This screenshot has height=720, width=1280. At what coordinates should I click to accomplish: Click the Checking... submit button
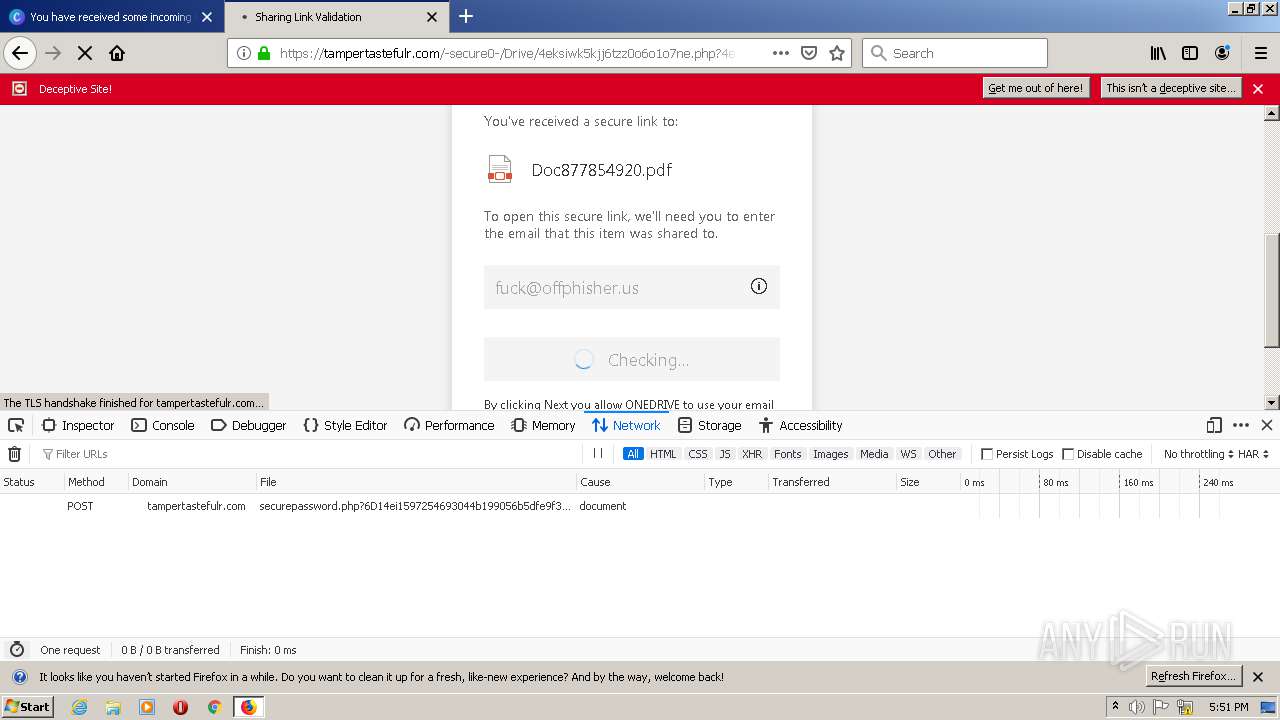point(632,359)
